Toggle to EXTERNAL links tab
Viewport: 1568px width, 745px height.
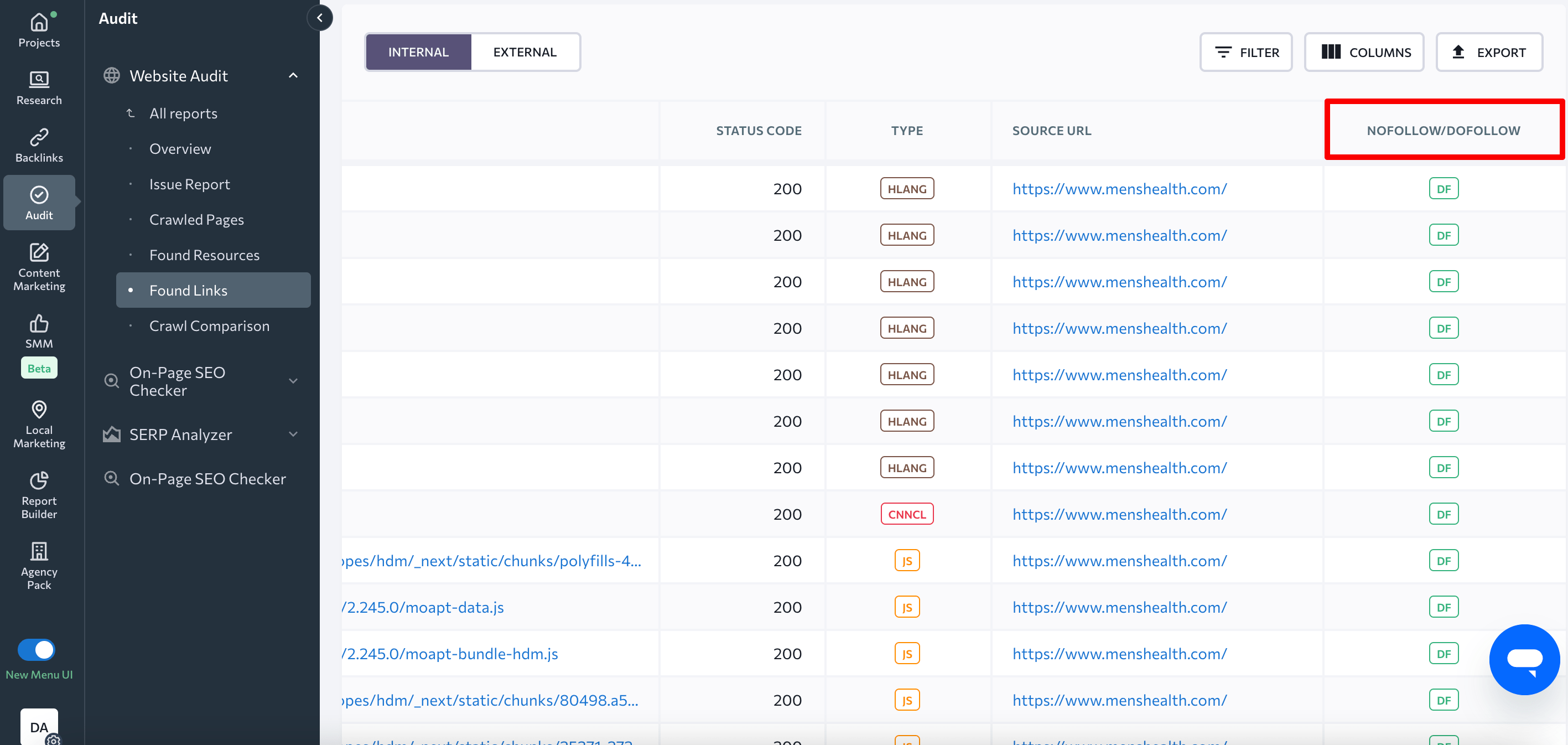525,51
